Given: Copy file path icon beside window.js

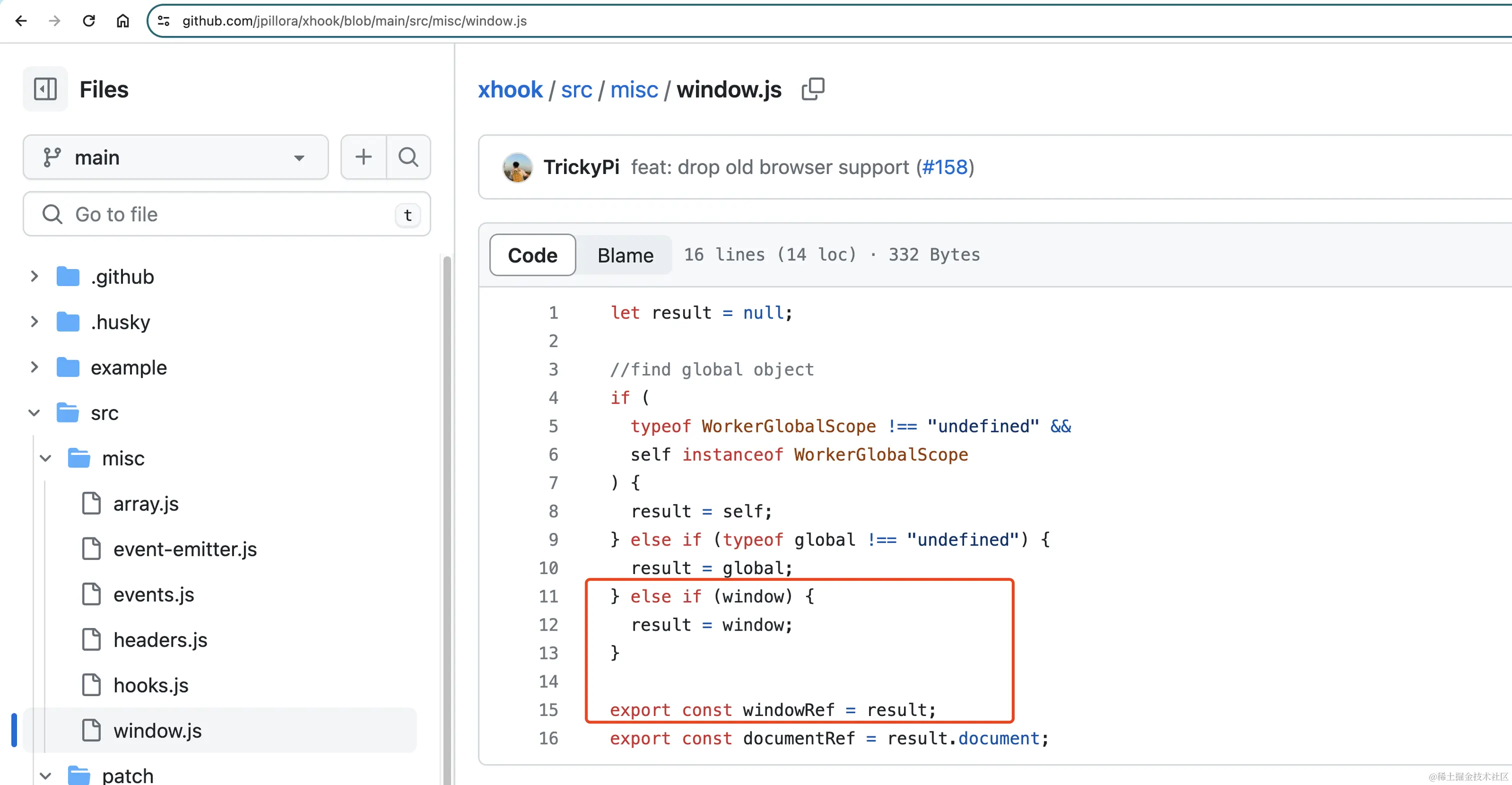Looking at the screenshot, I should (813, 89).
